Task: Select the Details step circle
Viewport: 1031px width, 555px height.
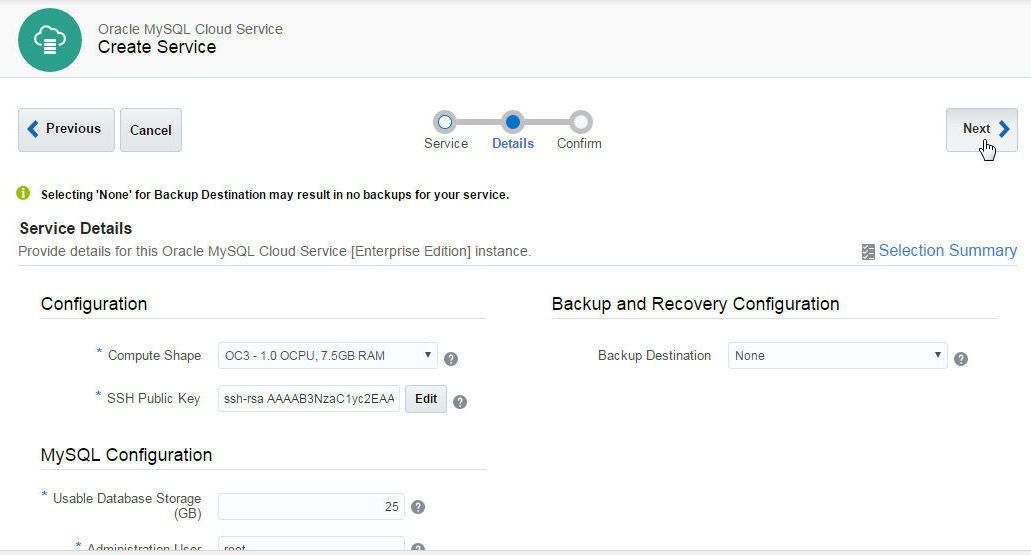Action: (513, 122)
